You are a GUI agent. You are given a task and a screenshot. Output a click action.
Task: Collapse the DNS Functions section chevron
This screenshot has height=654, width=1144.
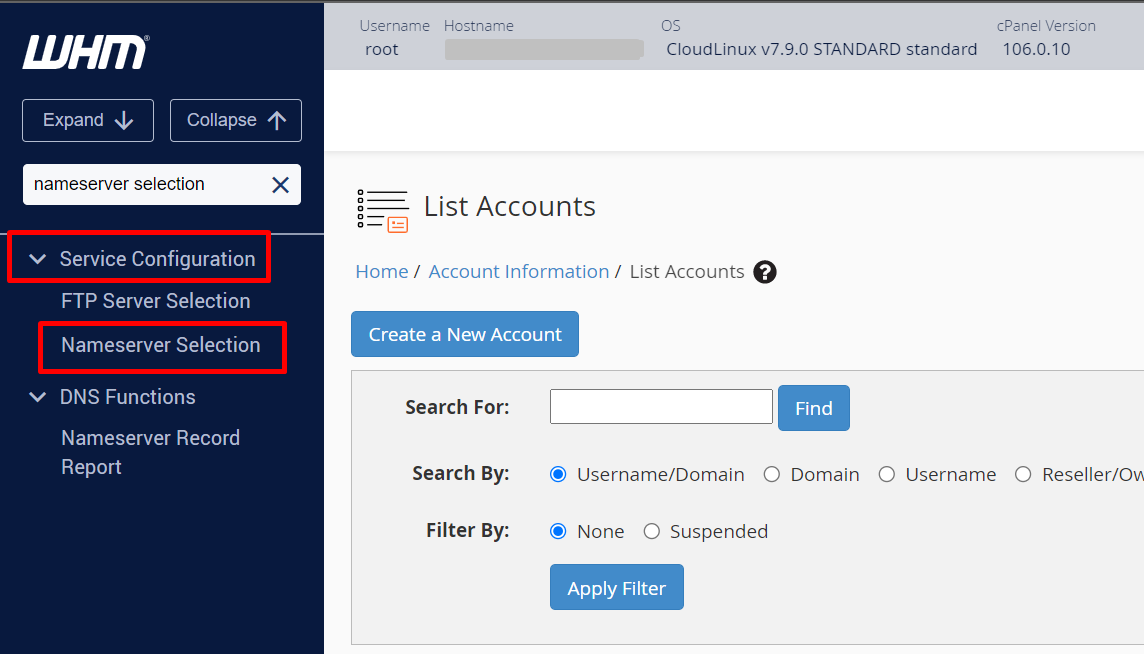[x=37, y=397]
